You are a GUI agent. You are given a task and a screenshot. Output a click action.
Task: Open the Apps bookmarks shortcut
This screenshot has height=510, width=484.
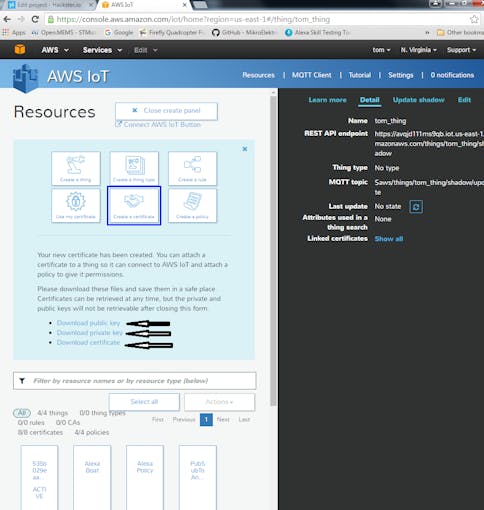tap(14, 32)
